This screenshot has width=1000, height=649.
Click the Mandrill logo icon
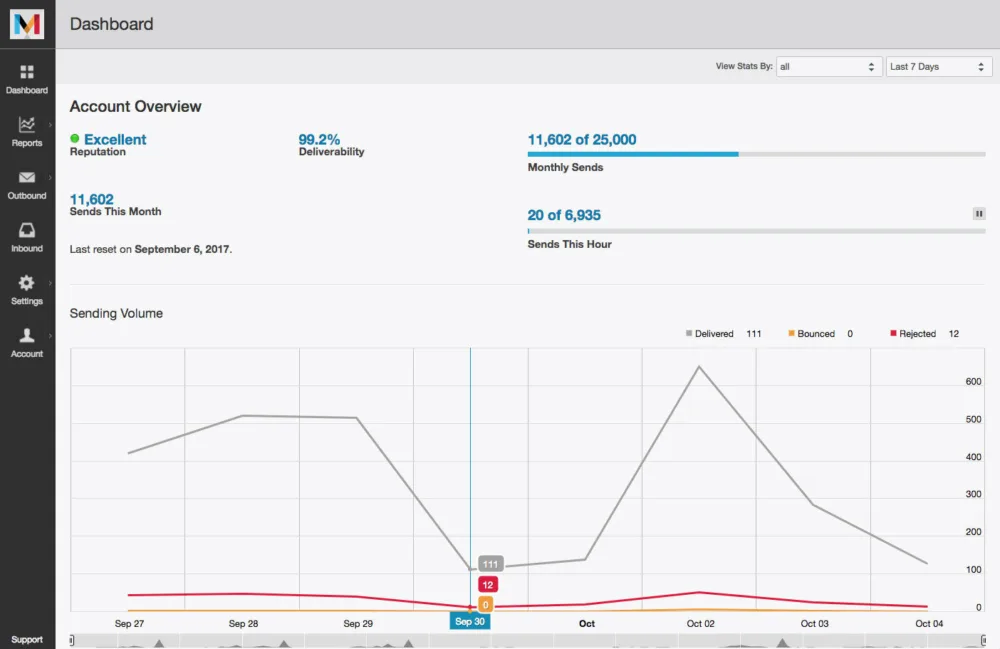pyautogui.click(x=27, y=24)
